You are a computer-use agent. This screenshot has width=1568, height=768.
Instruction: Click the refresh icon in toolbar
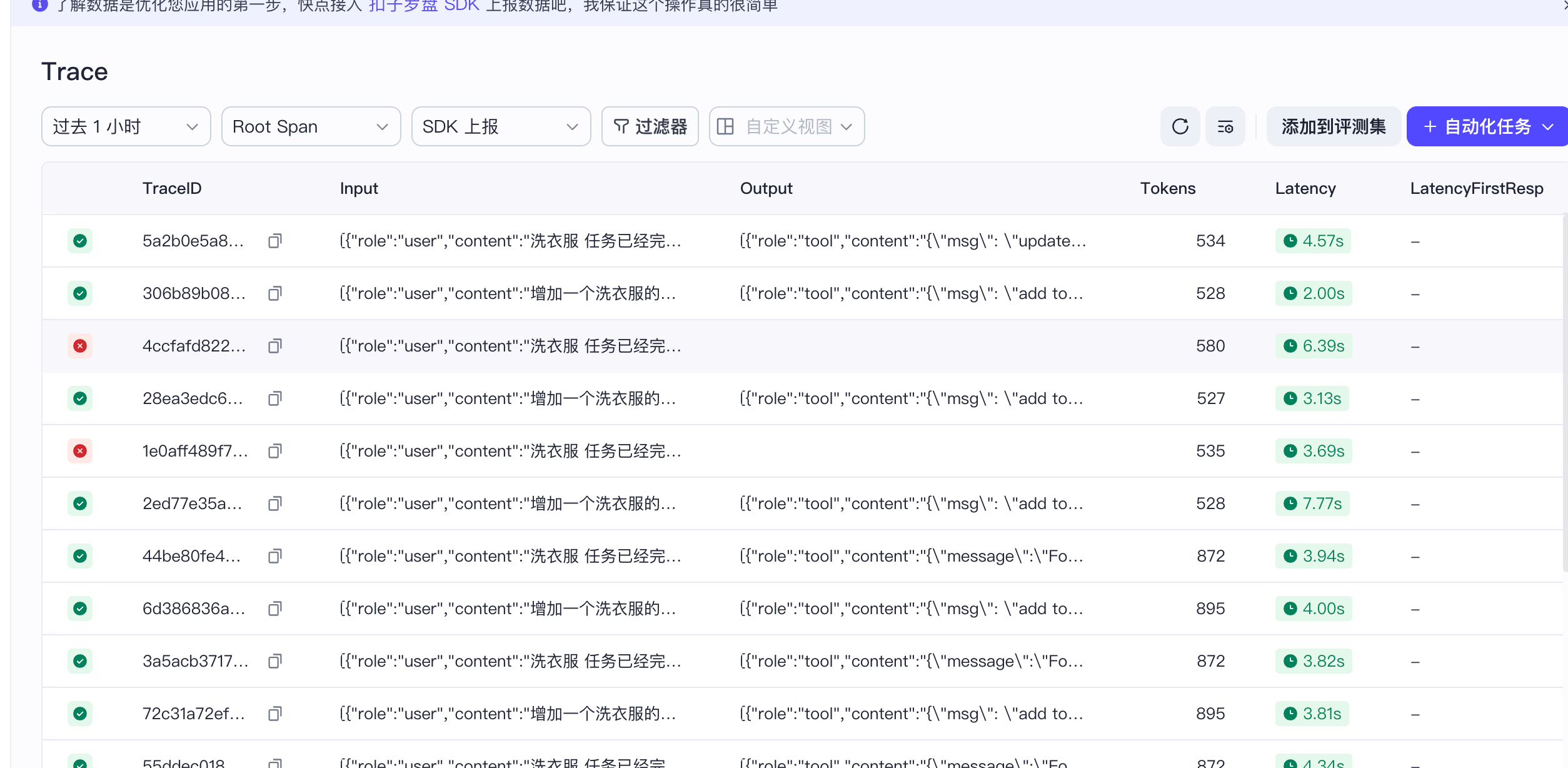[1180, 127]
